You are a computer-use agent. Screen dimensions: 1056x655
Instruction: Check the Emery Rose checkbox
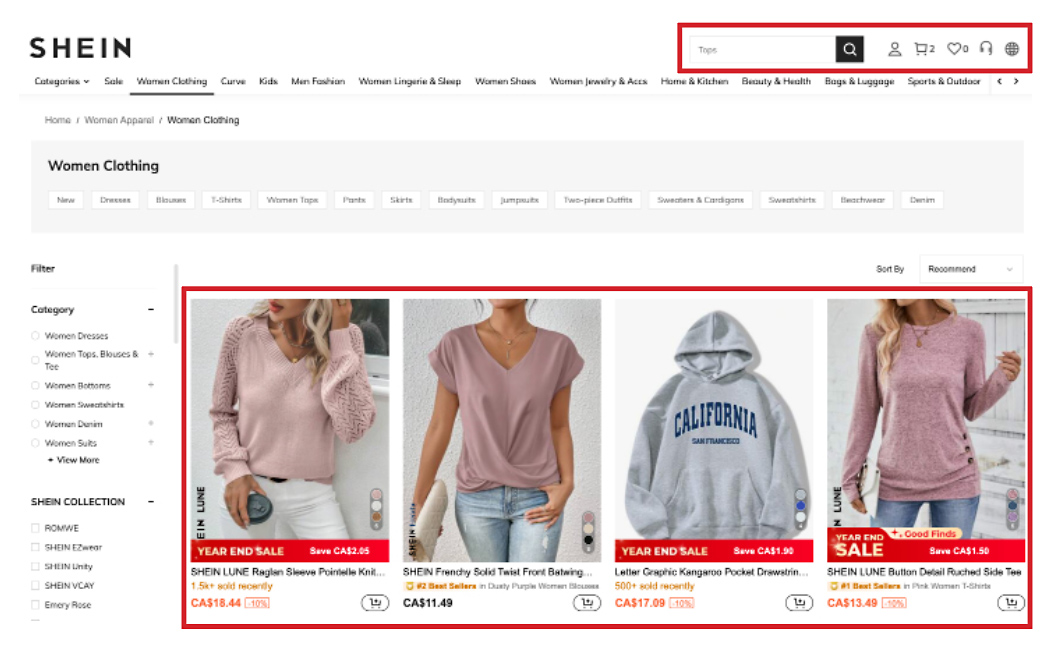click(x=36, y=605)
